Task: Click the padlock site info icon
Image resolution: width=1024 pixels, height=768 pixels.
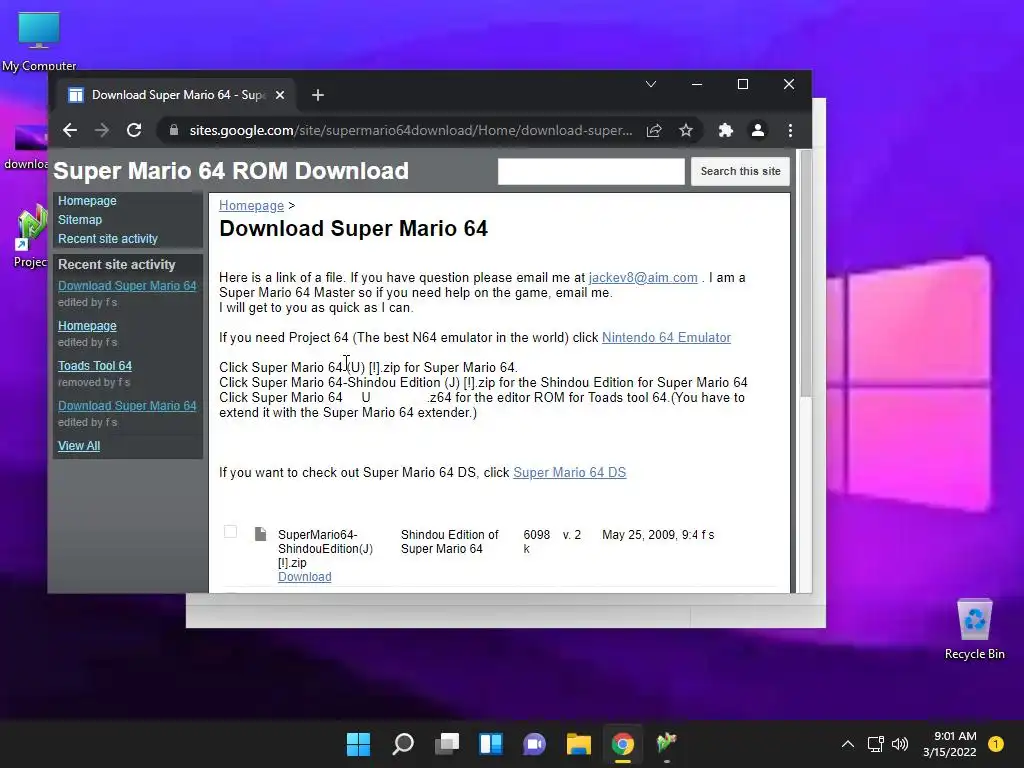Action: (173, 130)
